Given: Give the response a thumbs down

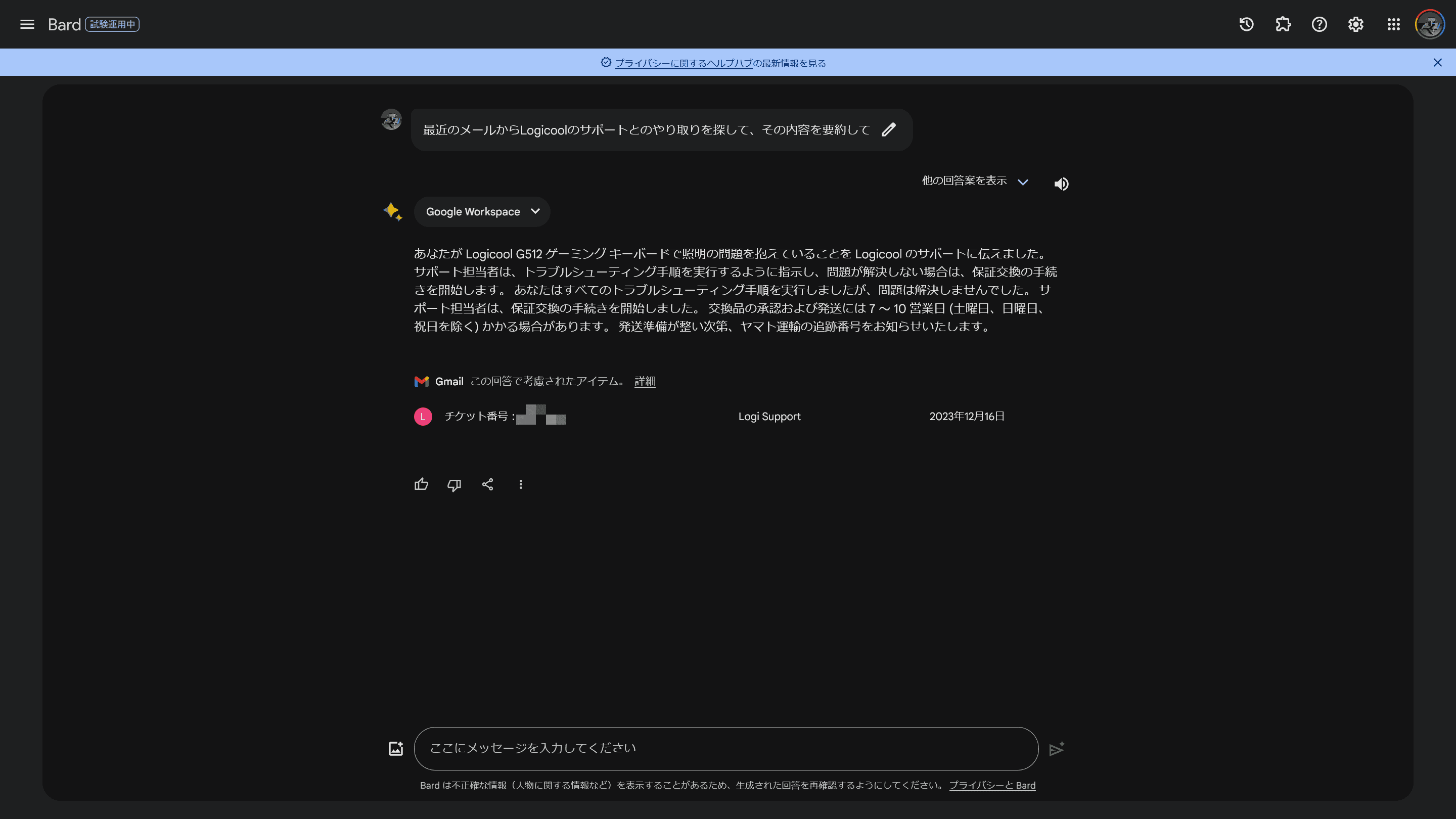Looking at the screenshot, I should click(x=454, y=485).
